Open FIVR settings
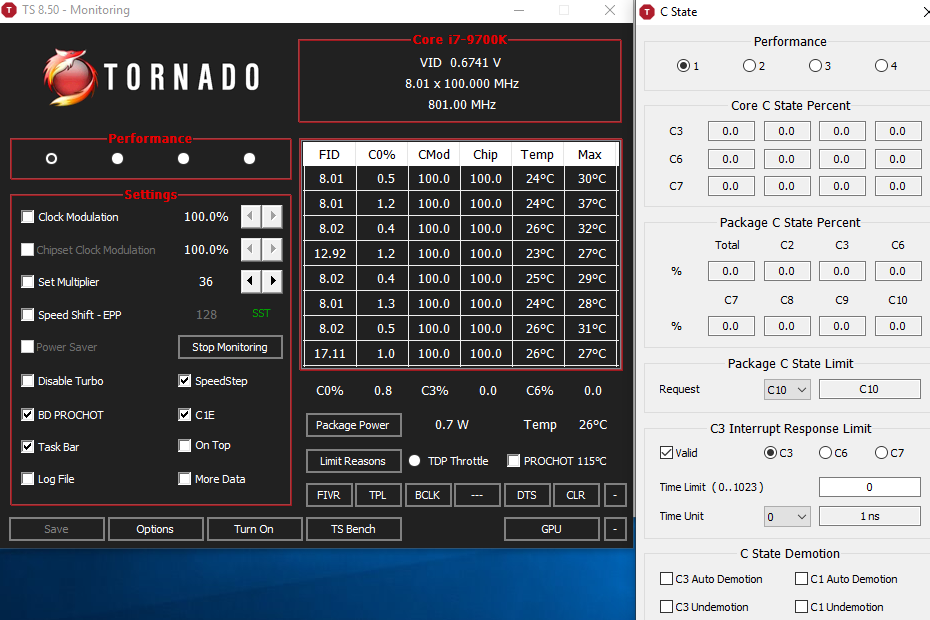 pyautogui.click(x=329, y=495)
